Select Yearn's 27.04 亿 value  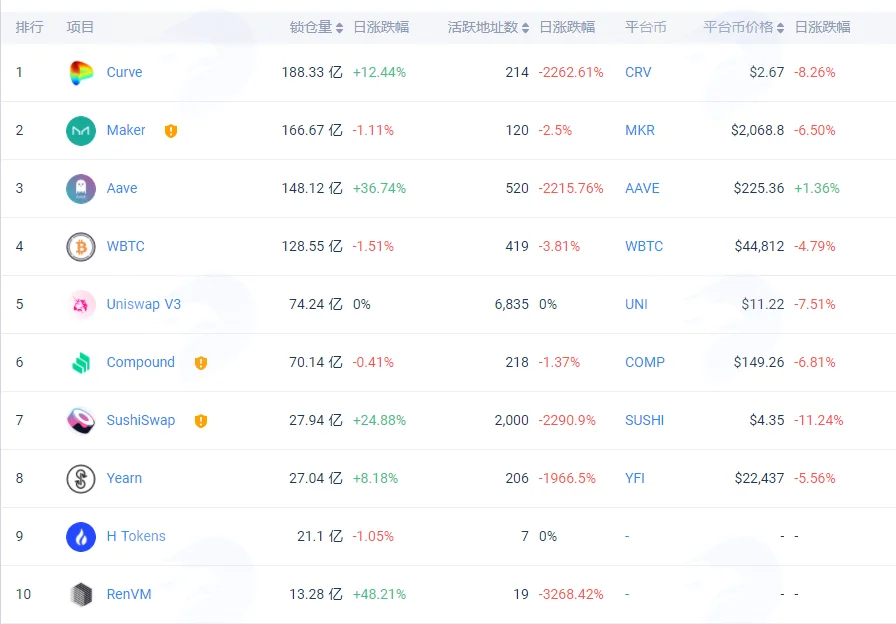tap(316, 478)
